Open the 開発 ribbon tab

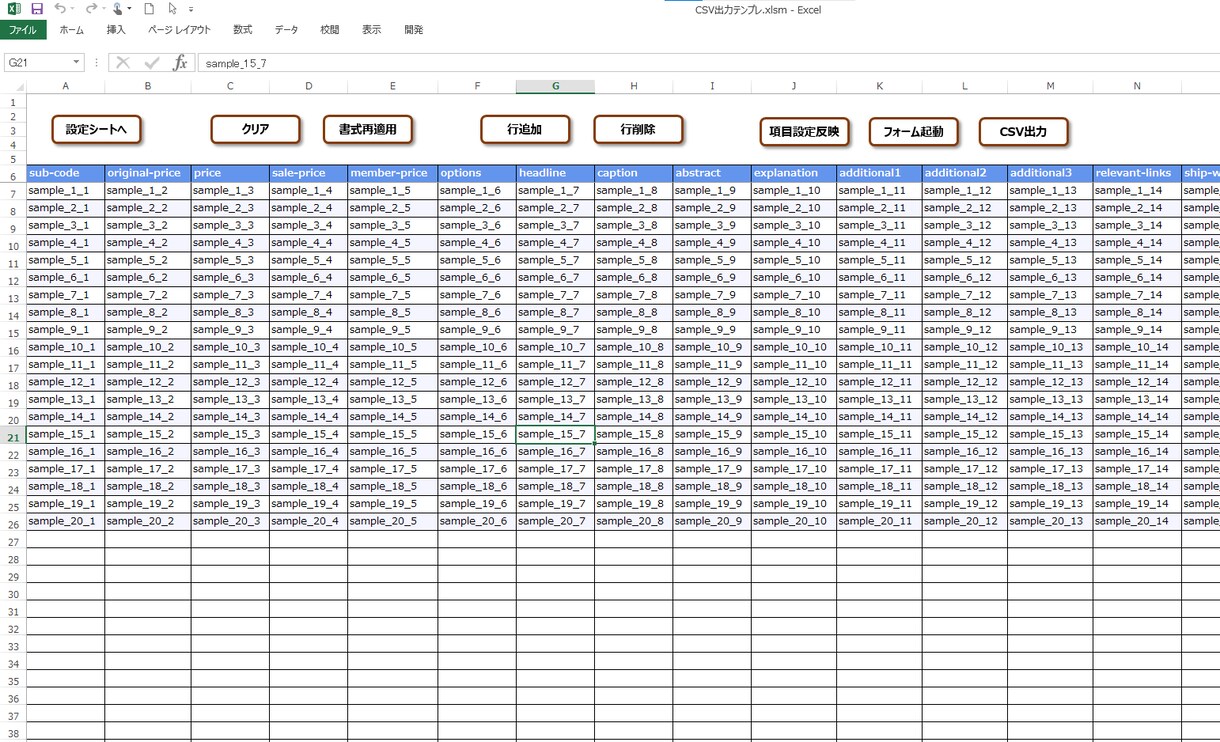pyautogui.click(x=414, y=30)
